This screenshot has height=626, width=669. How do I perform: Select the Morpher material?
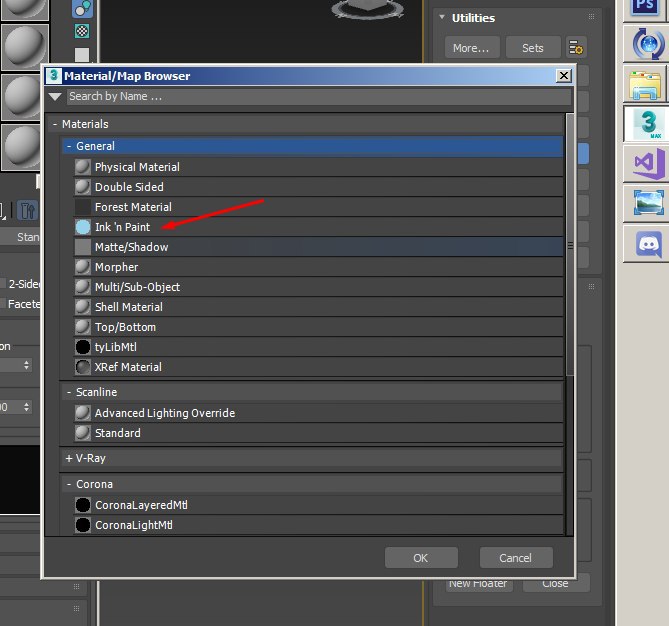click(x=318, y=267)
